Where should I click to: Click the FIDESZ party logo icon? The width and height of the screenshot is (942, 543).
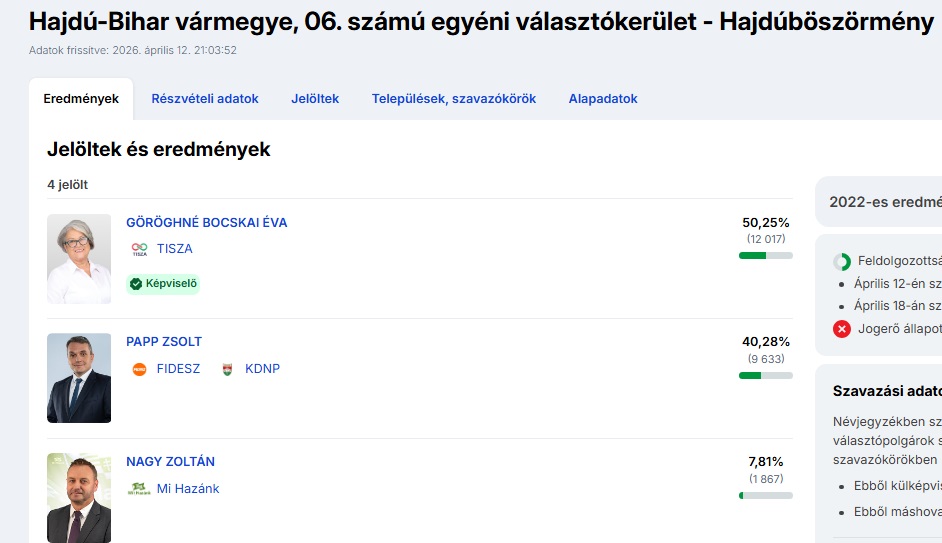click(139, 369)
